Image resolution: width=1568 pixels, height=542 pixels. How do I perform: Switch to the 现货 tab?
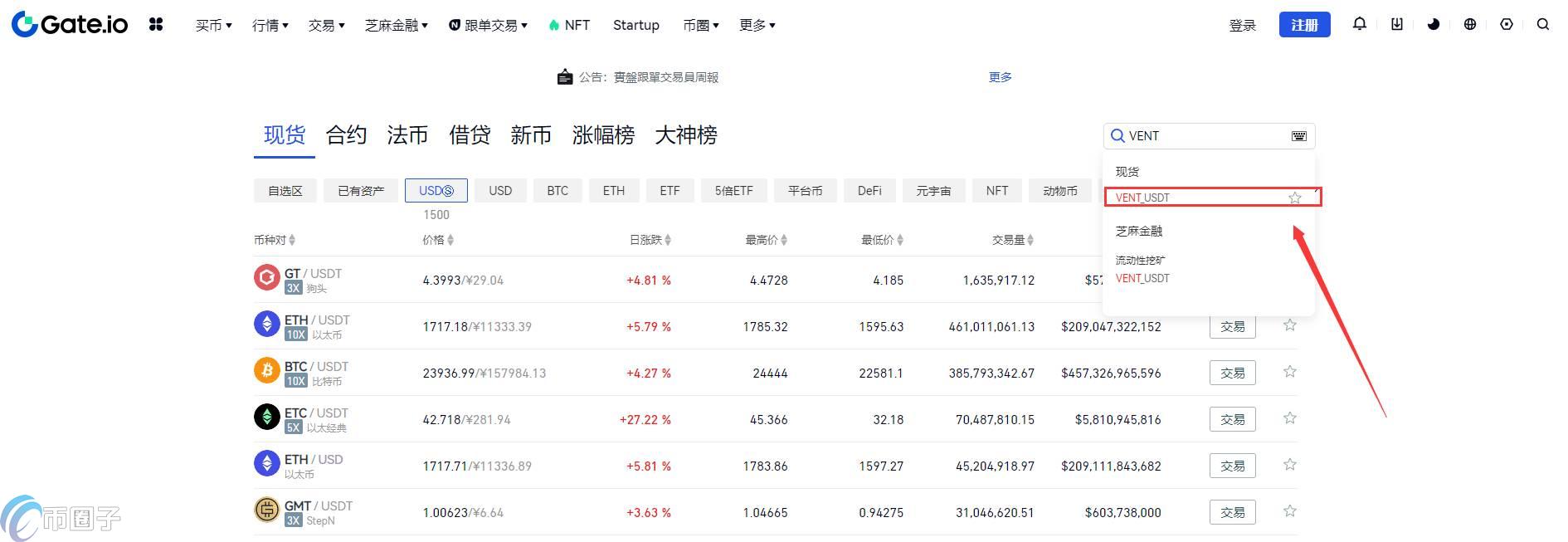[x=285, y=135]
